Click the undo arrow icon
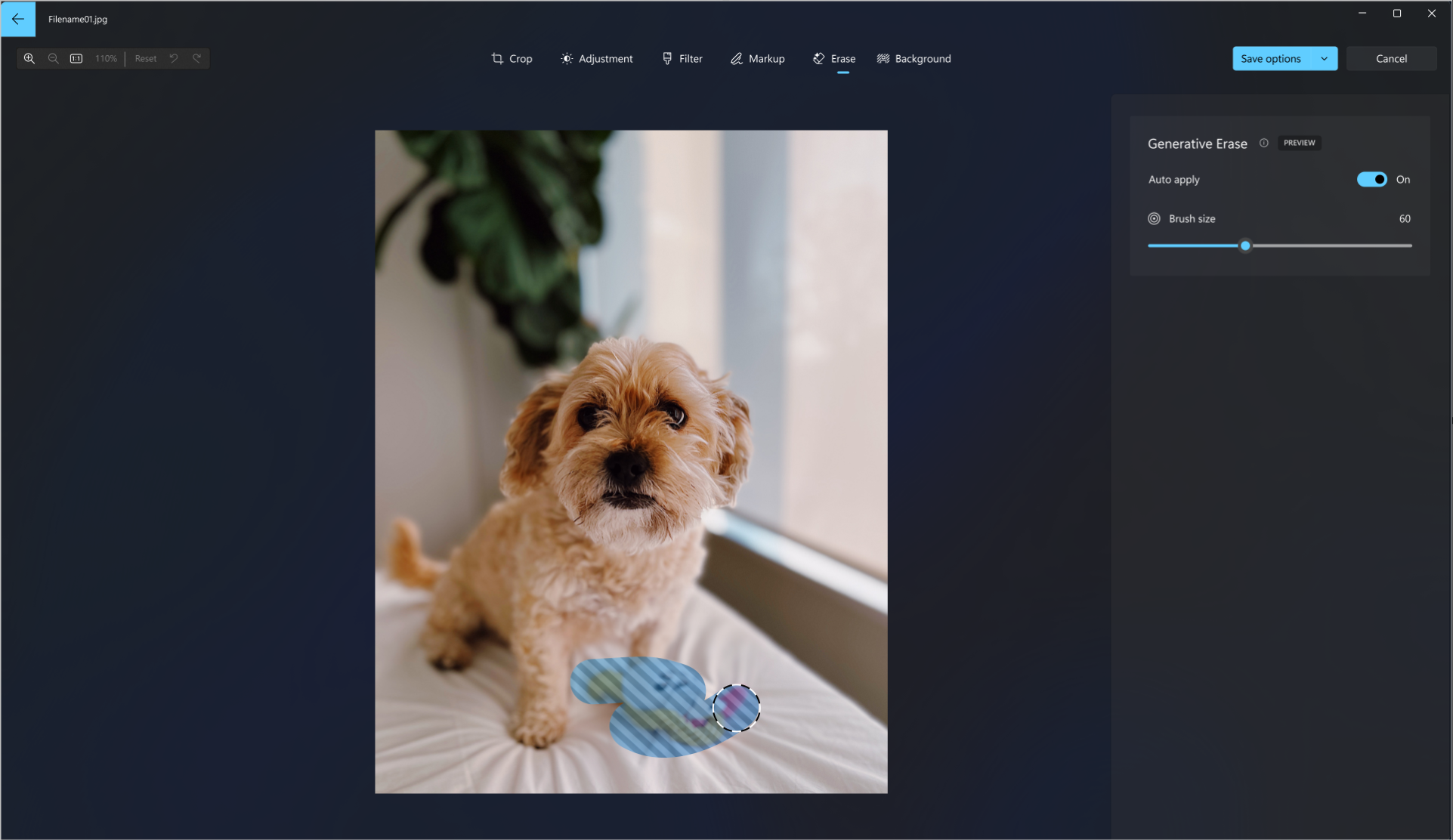 174,58
